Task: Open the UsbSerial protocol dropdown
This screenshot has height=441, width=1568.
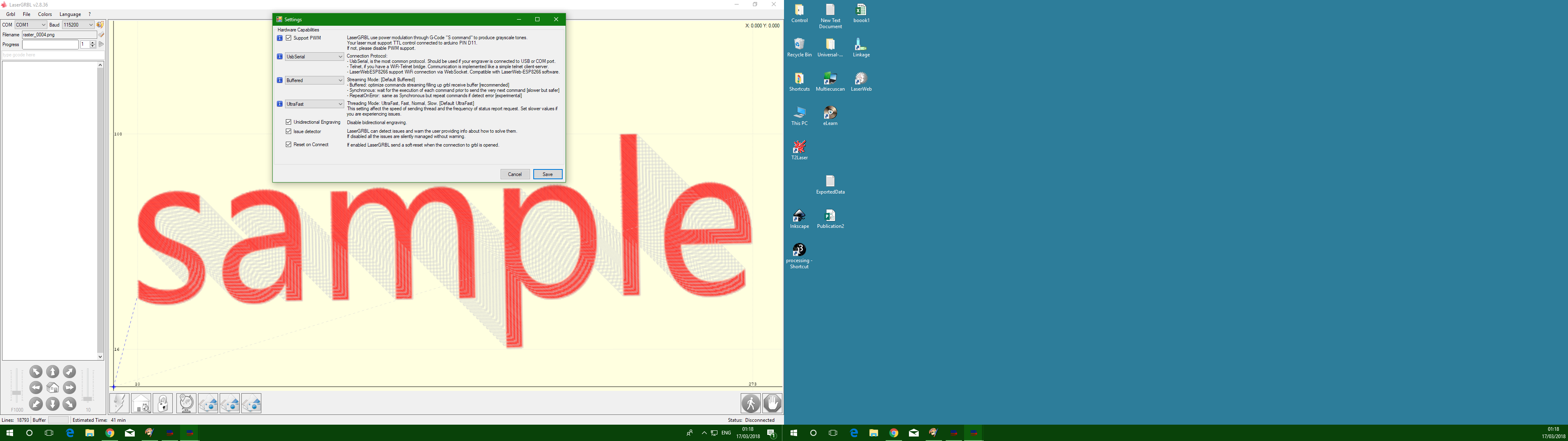Action: click(x=314, y=57)
